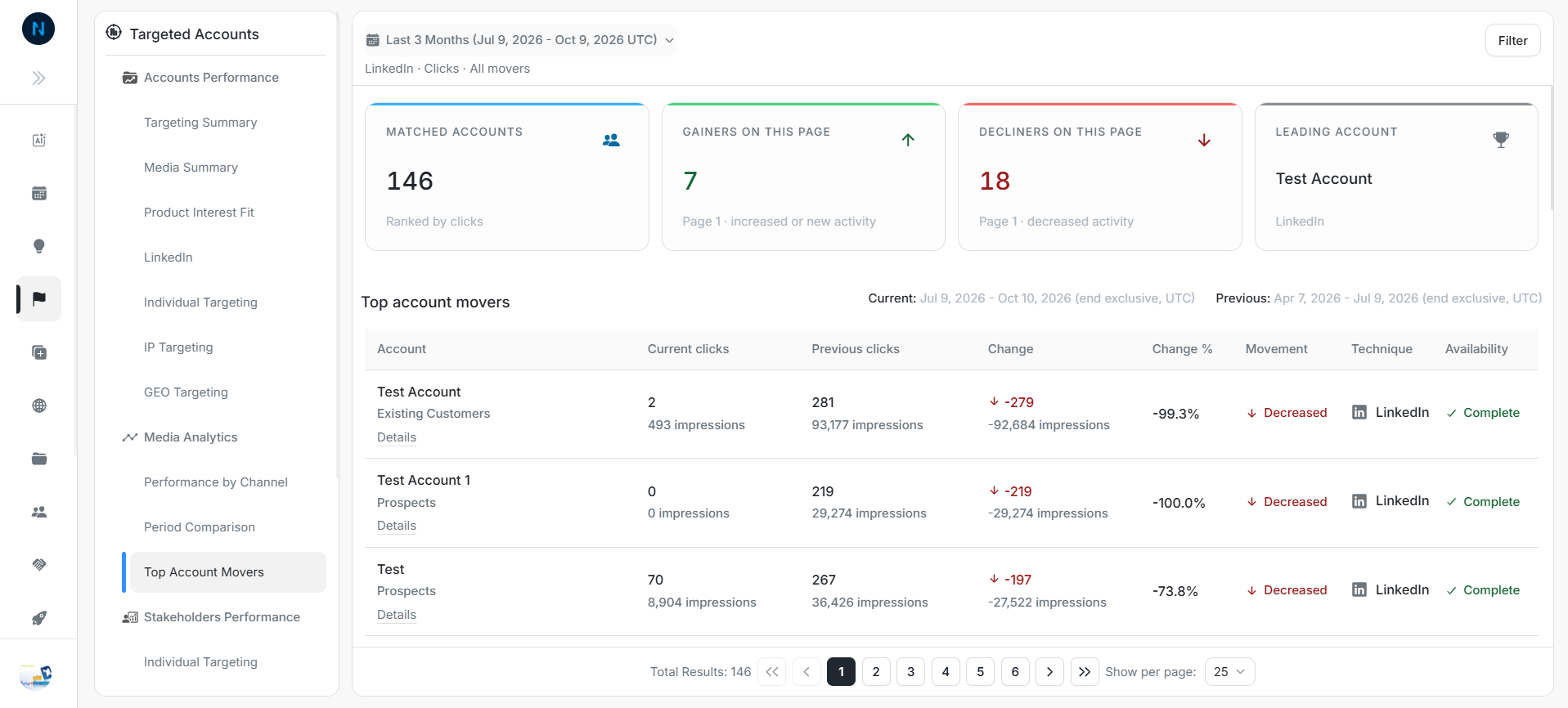The image size is (1568, 708).
Task: Click the Filter button
Action: tap(1512, 40)
